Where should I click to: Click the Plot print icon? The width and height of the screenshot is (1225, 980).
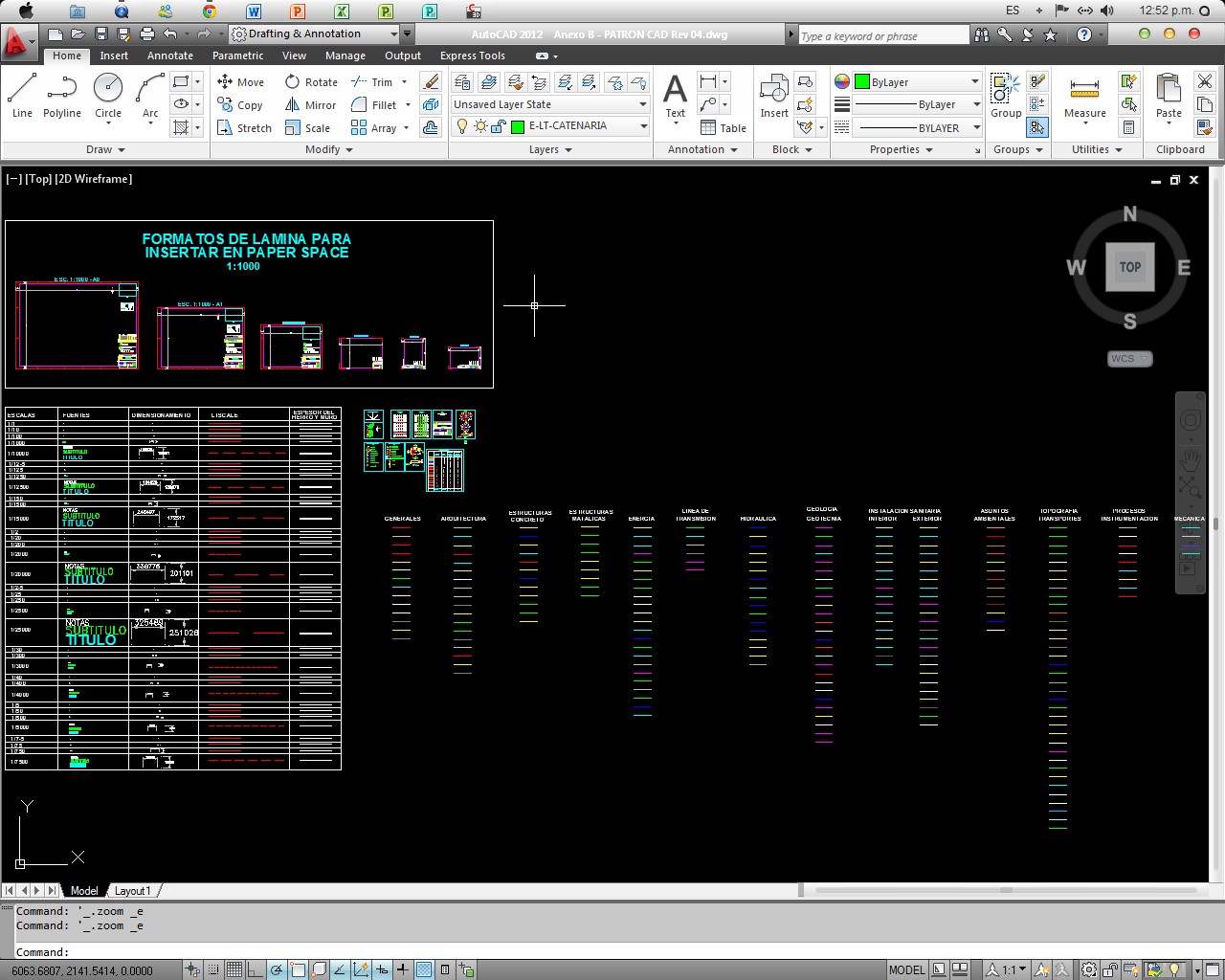(146, 34)
